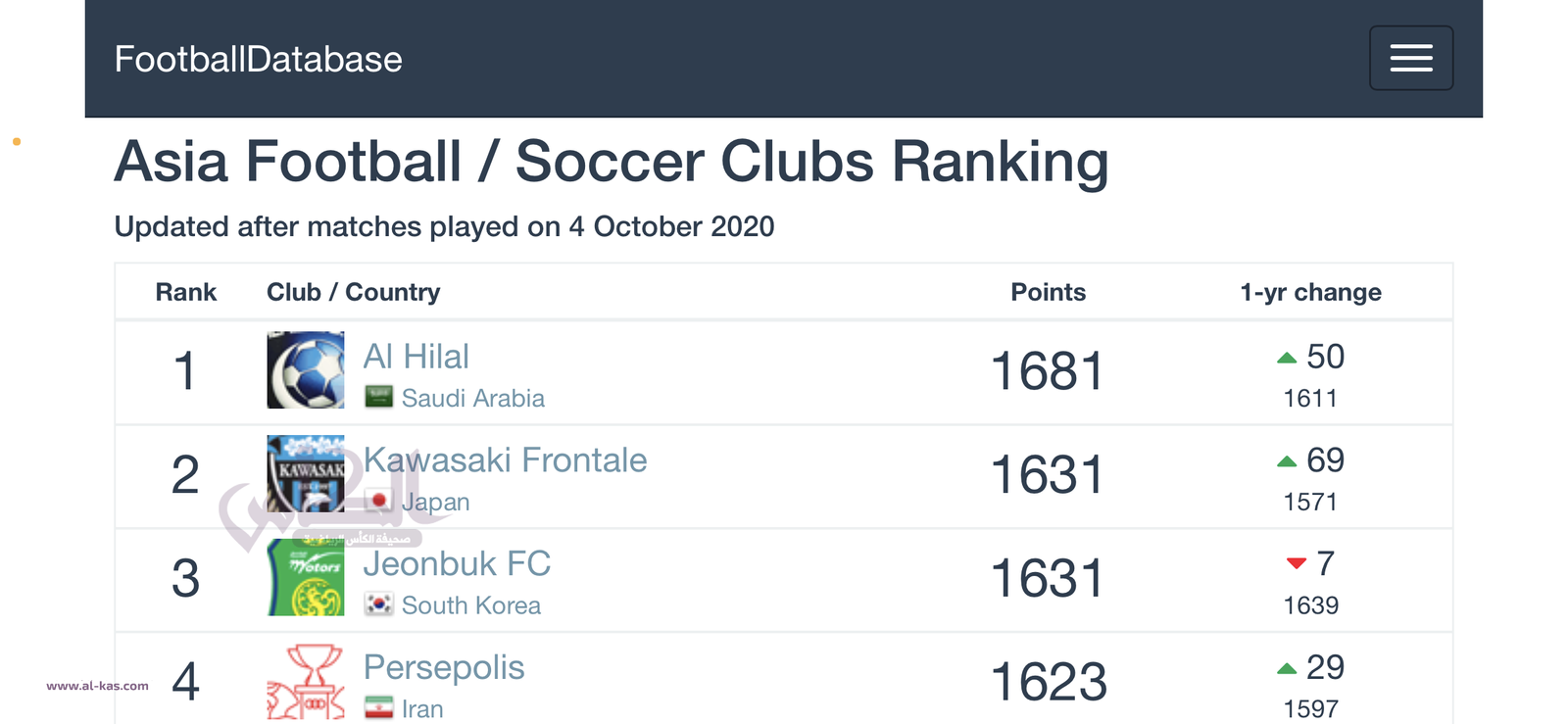Click the Iran flag icon
This screenshot has width=1568, height=724.
(x=378, y=707)
